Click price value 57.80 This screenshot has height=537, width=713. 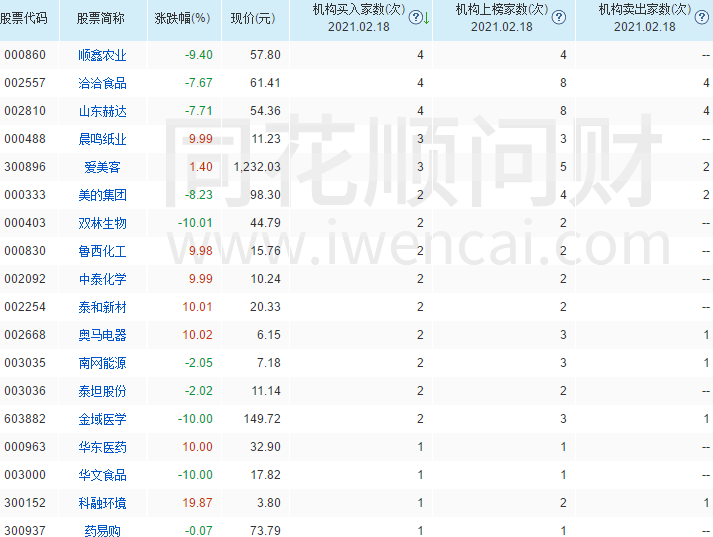pyautogui.click(x=265, y=55)
